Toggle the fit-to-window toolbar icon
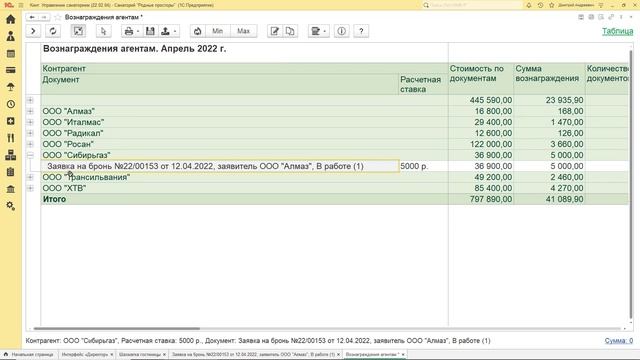Screen dimensions: 640x360 [x=78, y=31]
